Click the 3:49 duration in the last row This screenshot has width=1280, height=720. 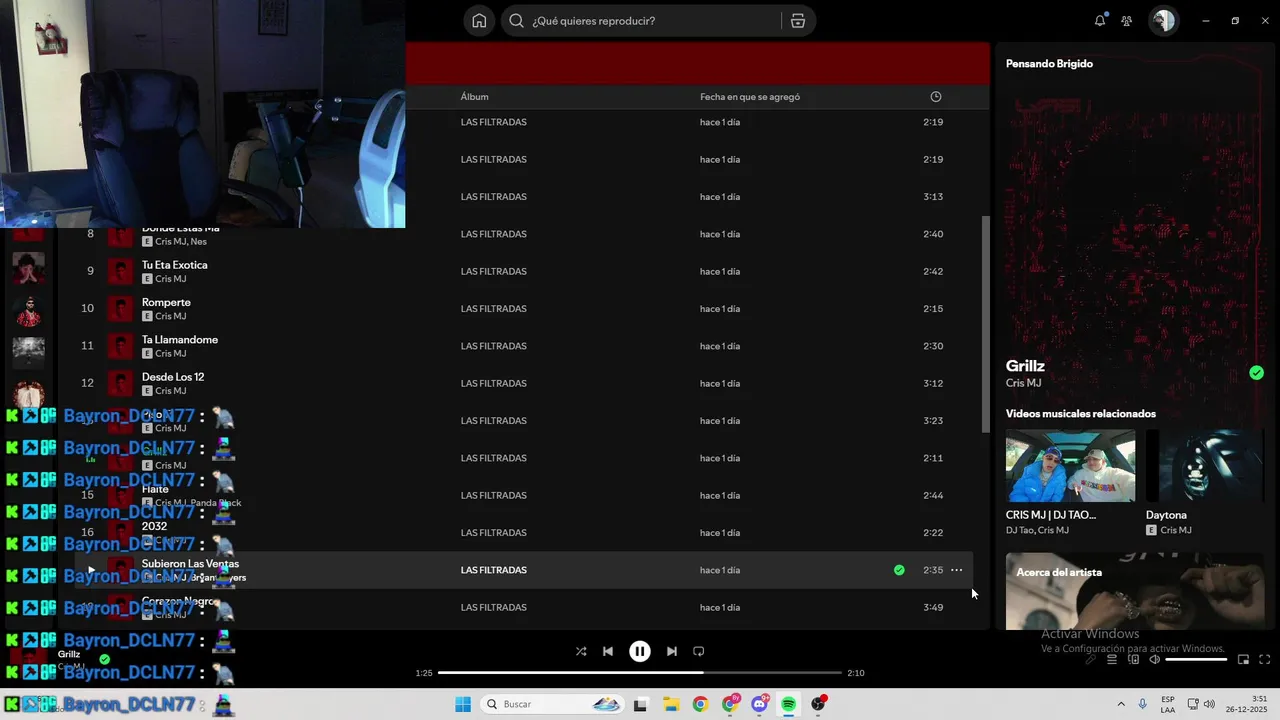point(933,608)
